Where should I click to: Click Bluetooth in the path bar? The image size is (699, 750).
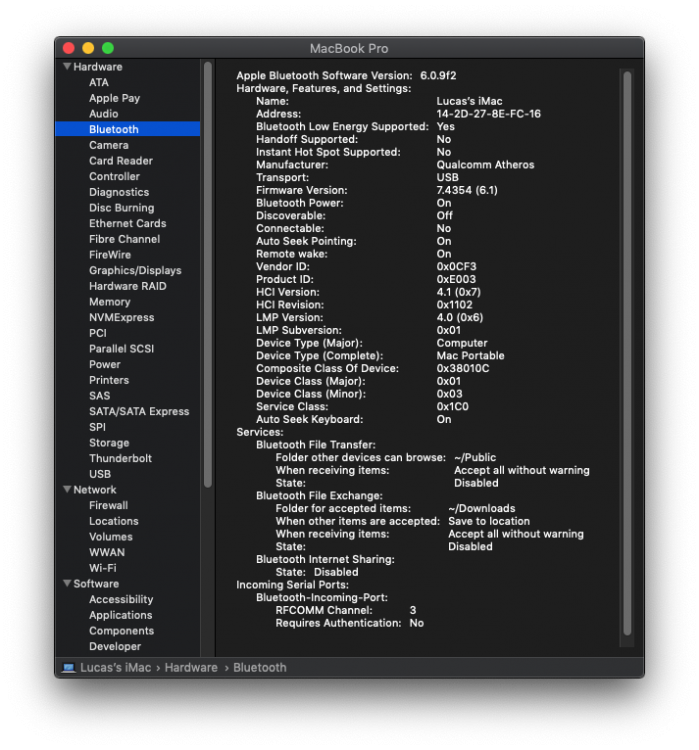click(260, 668)
